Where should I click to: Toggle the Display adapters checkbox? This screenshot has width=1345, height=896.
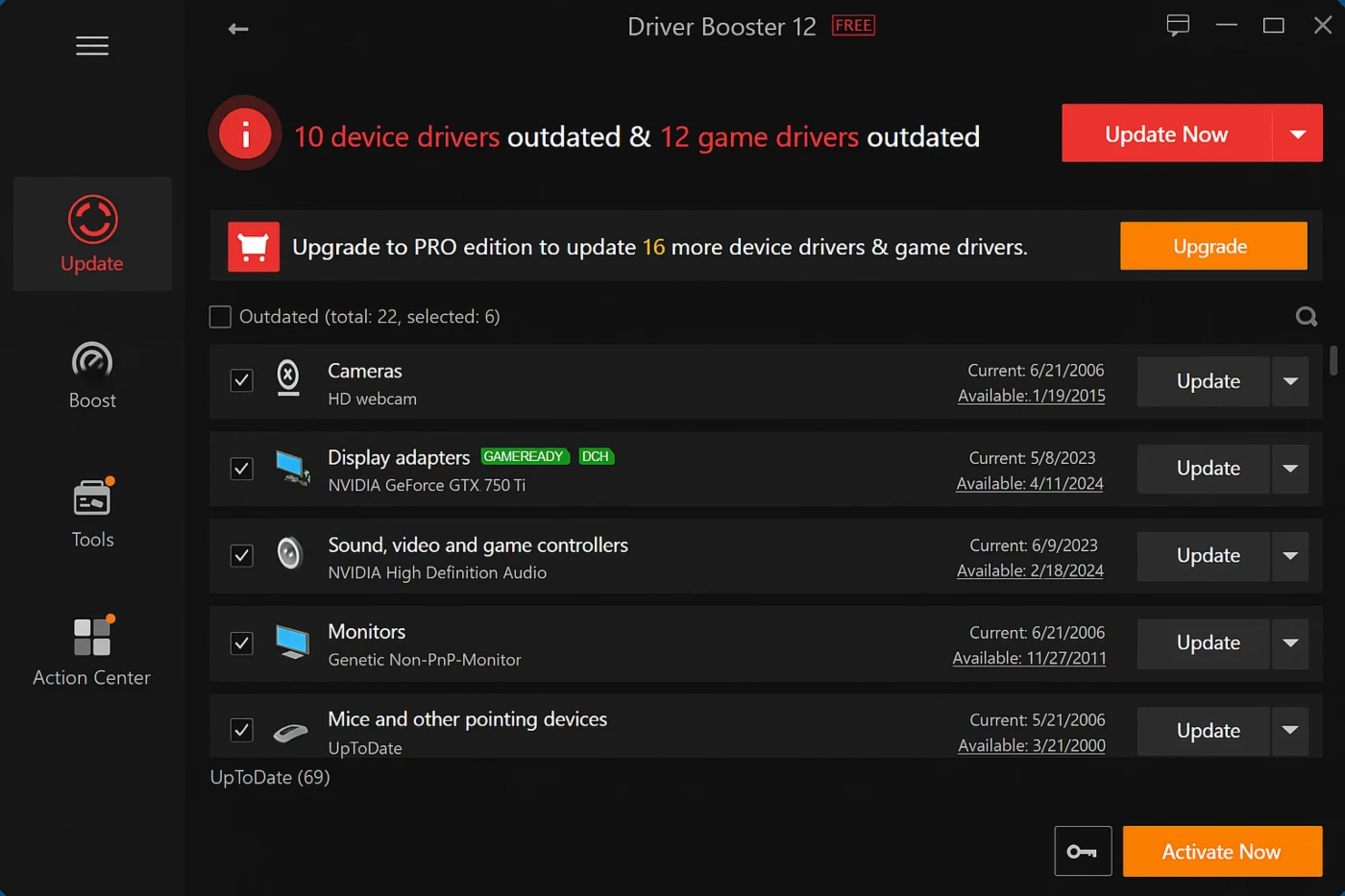[x=242, y=469]
